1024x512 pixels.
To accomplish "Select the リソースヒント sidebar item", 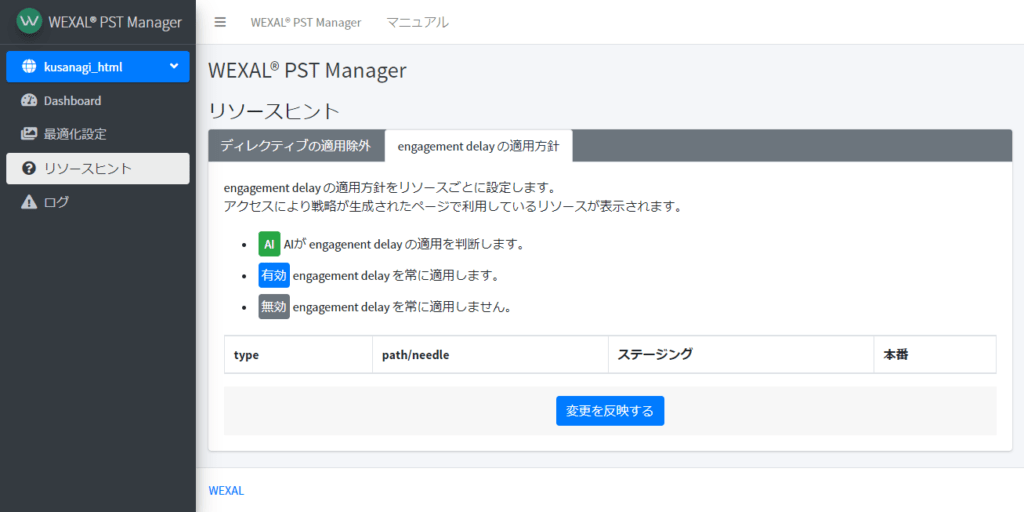I will [x=98, y=168].
